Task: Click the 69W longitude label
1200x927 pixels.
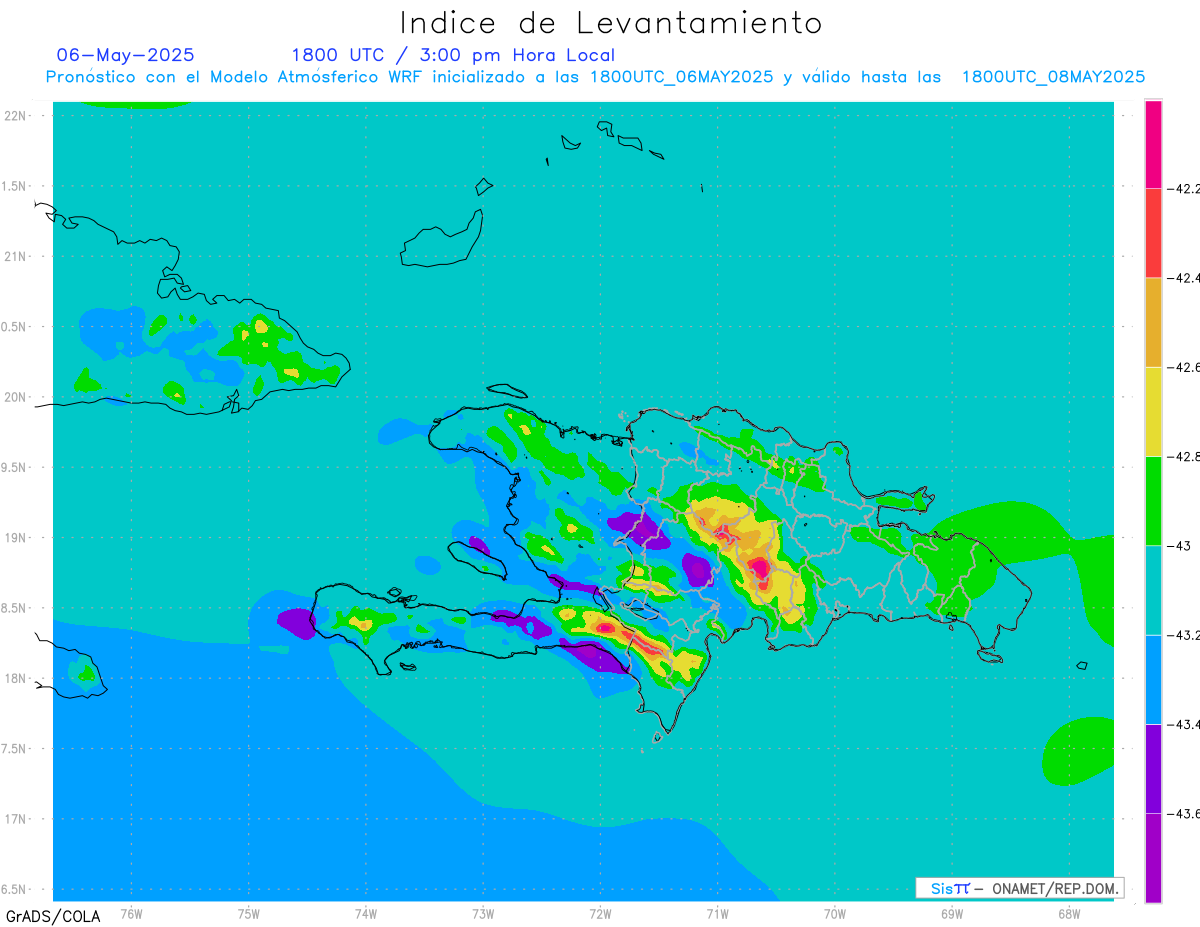Action: point(952,913)
